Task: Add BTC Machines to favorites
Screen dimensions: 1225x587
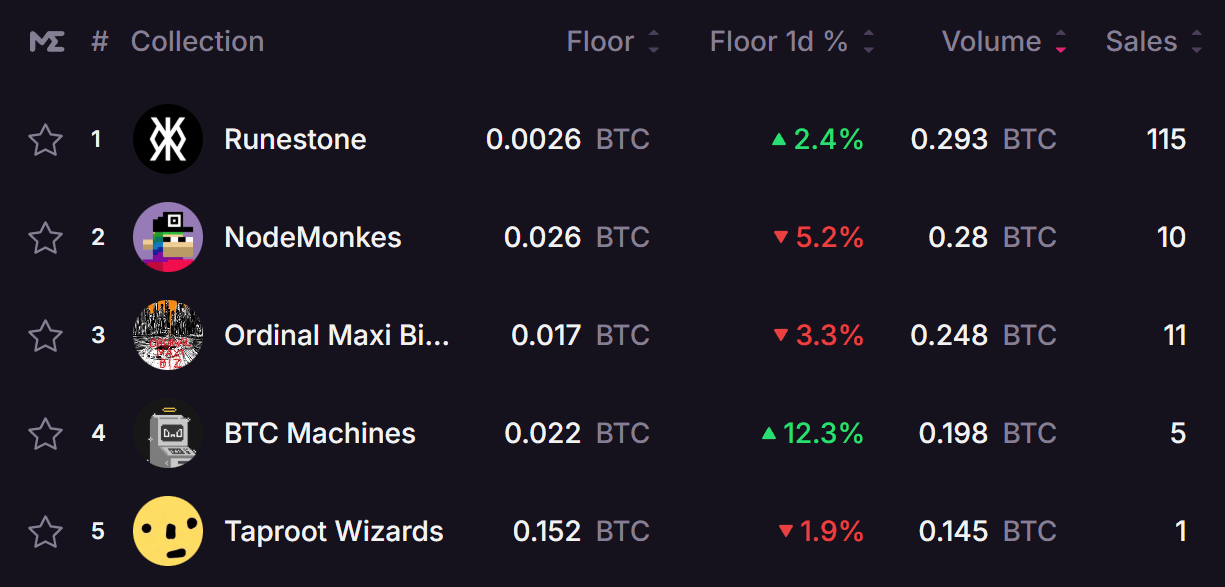Action: 45,433
